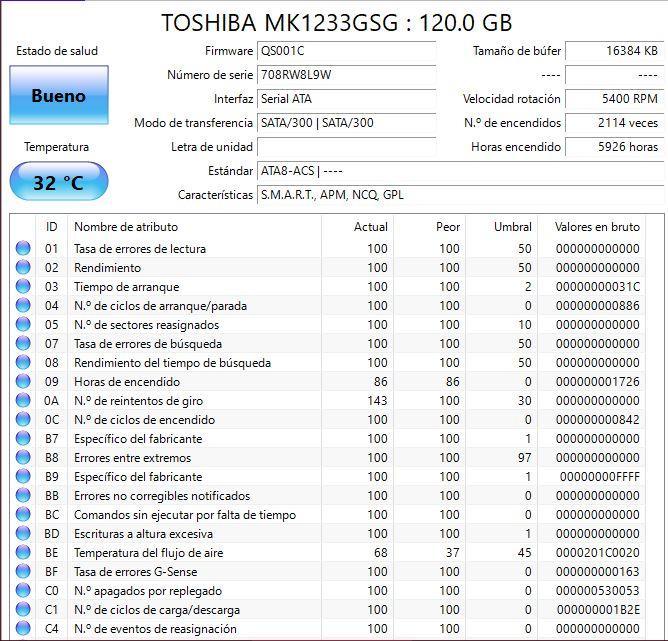Screen dimensions: 668x641
Task: Click the power-on count field 2114 veces
Action: pos(614,123)
